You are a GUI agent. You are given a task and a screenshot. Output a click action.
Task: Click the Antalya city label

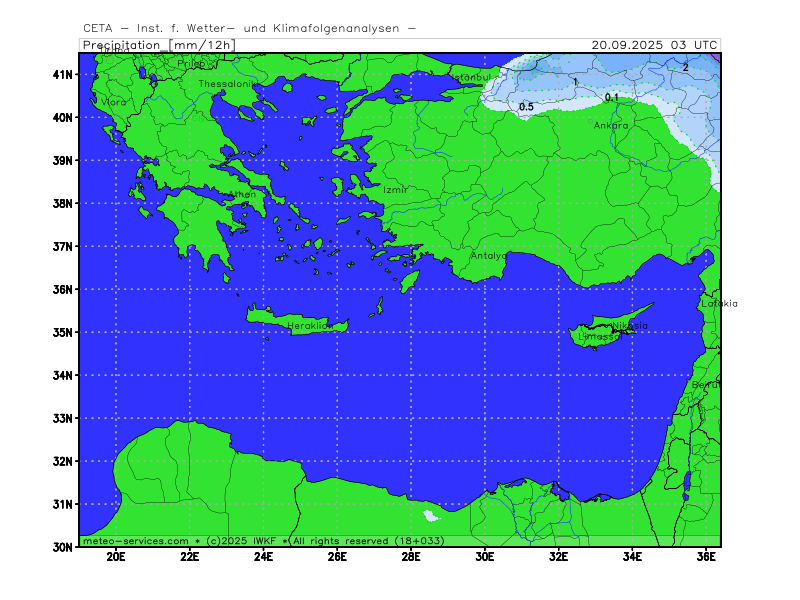pyautogui.click(x=489, y=256)
